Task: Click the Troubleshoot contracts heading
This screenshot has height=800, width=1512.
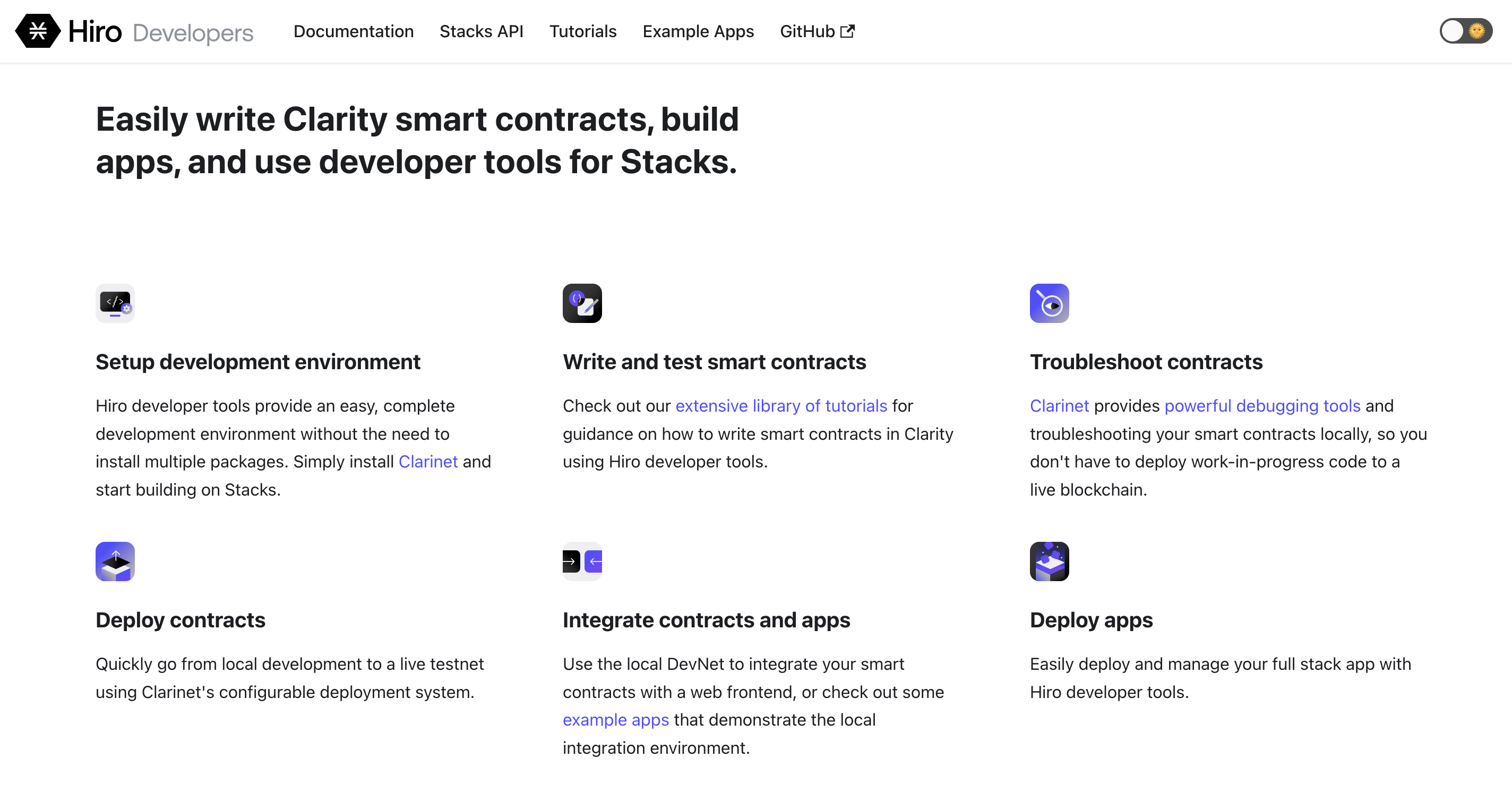Action: [1146, 362]
